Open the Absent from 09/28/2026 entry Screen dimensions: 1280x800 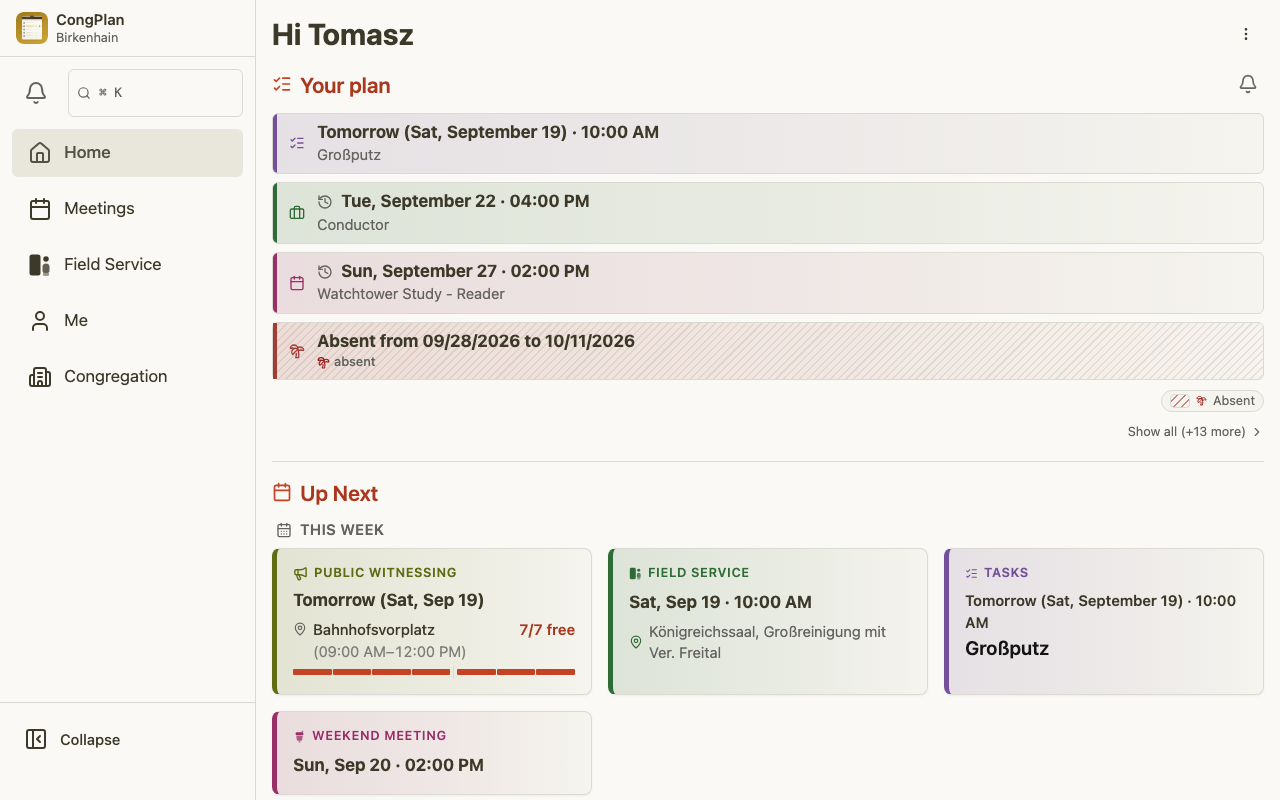tap(768, 351)
